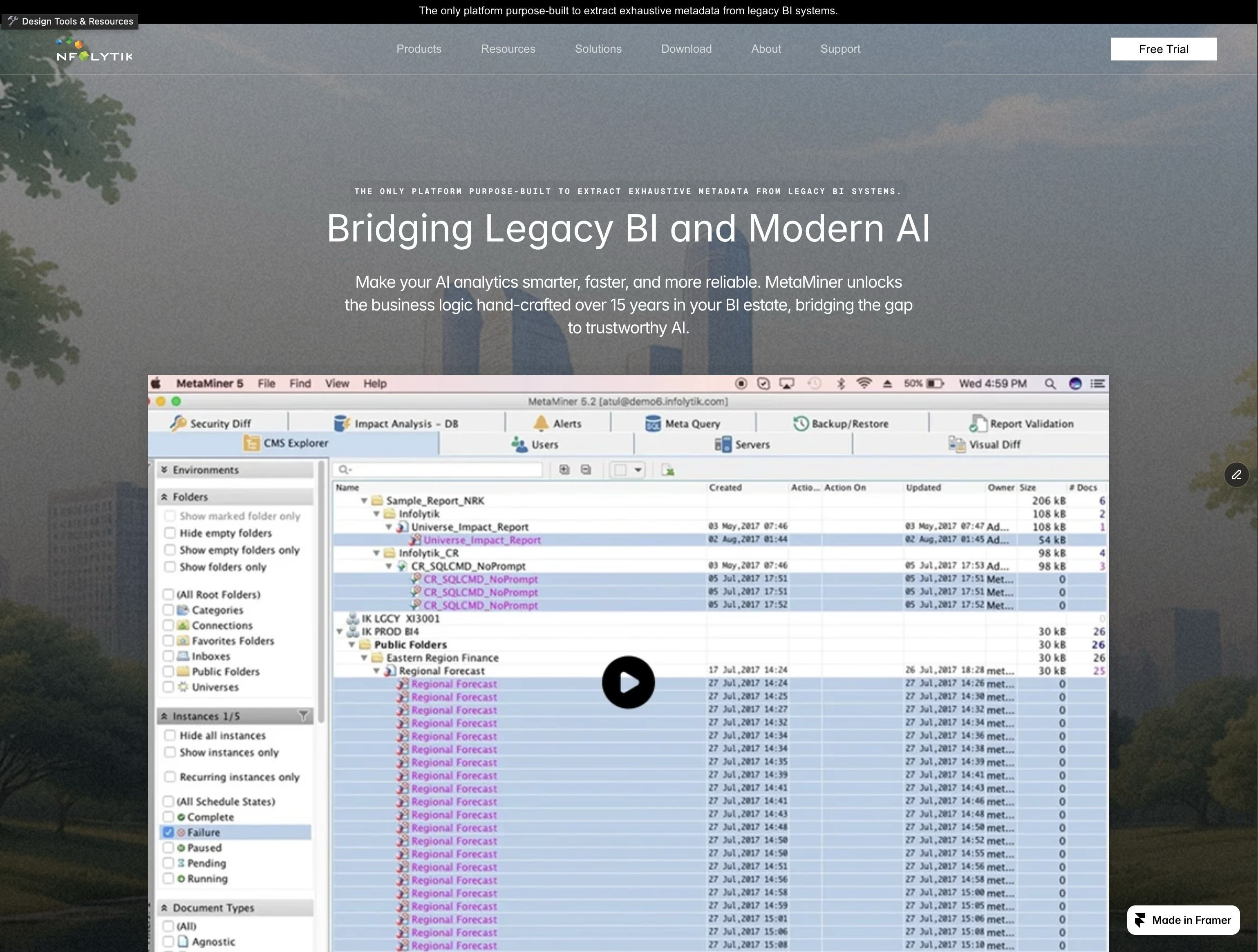Collapse the Folders panel
The width and height of the screenshot is (1258, 952).
tap(164, 497)
